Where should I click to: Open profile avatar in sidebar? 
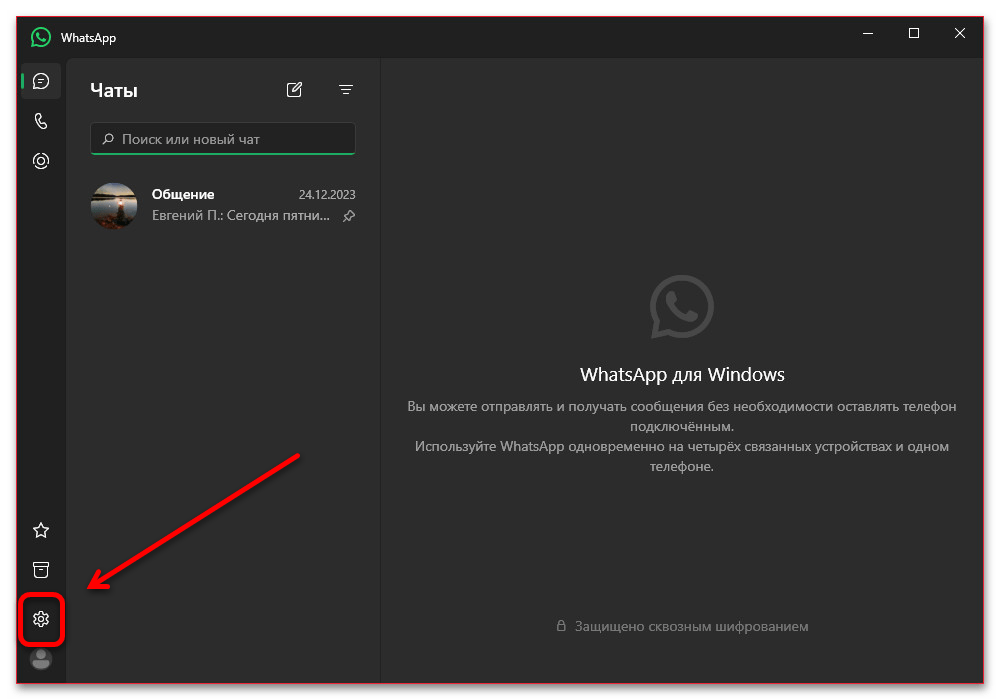(x=41, y=659)
